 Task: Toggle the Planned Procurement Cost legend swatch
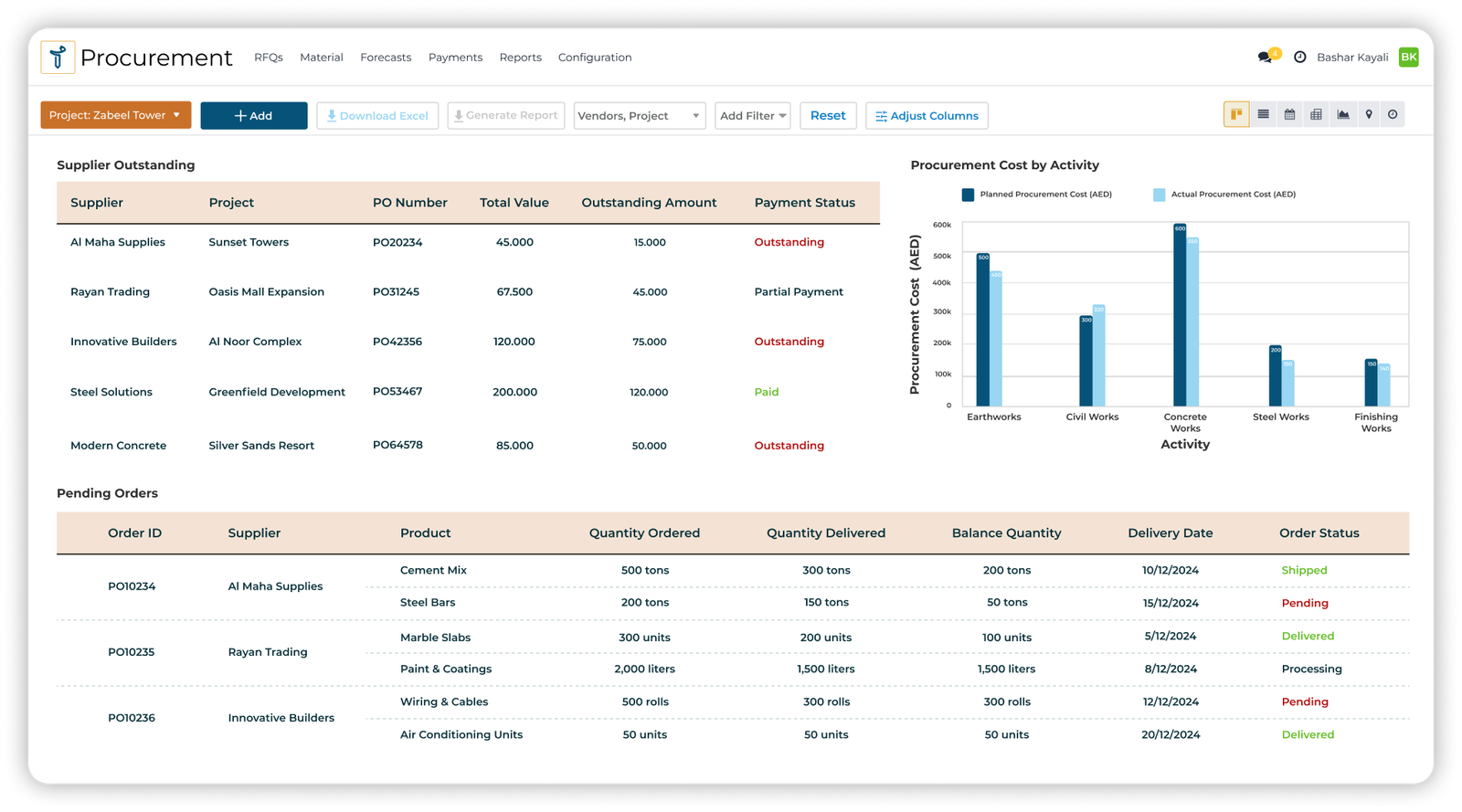click(x=968, y=195)
